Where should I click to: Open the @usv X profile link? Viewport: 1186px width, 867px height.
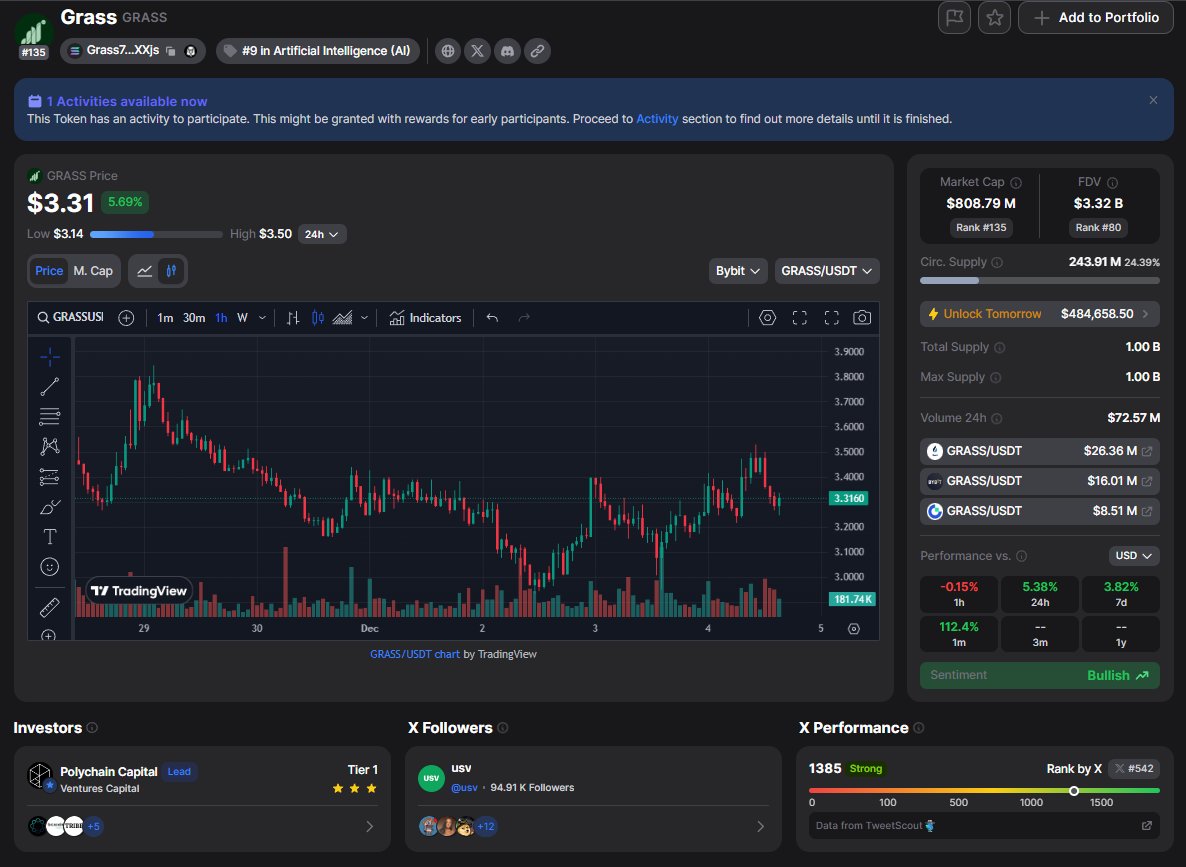(x=464, y=788)
